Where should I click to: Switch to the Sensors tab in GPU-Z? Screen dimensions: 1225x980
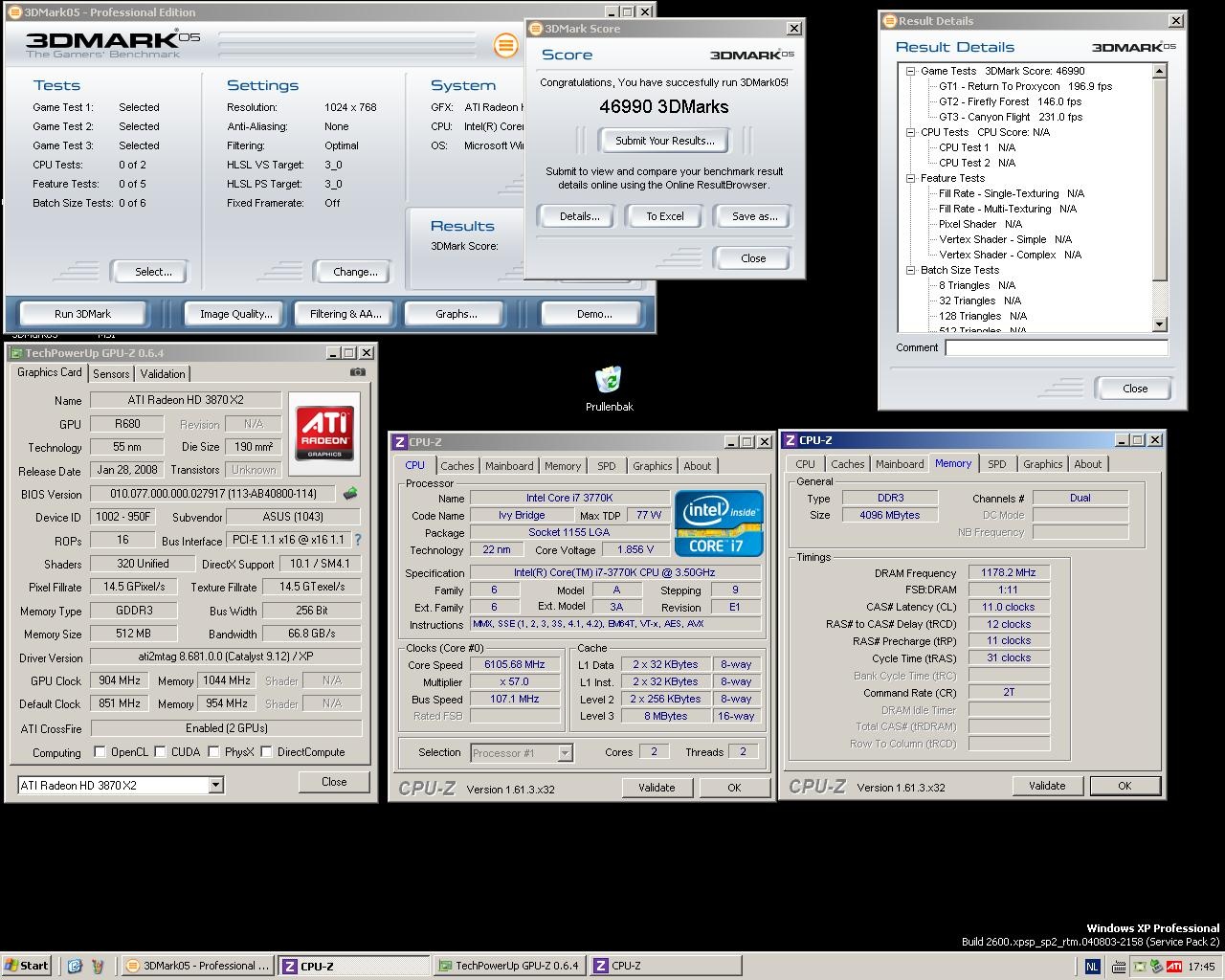pyautogui.click(x=111, y=374)
